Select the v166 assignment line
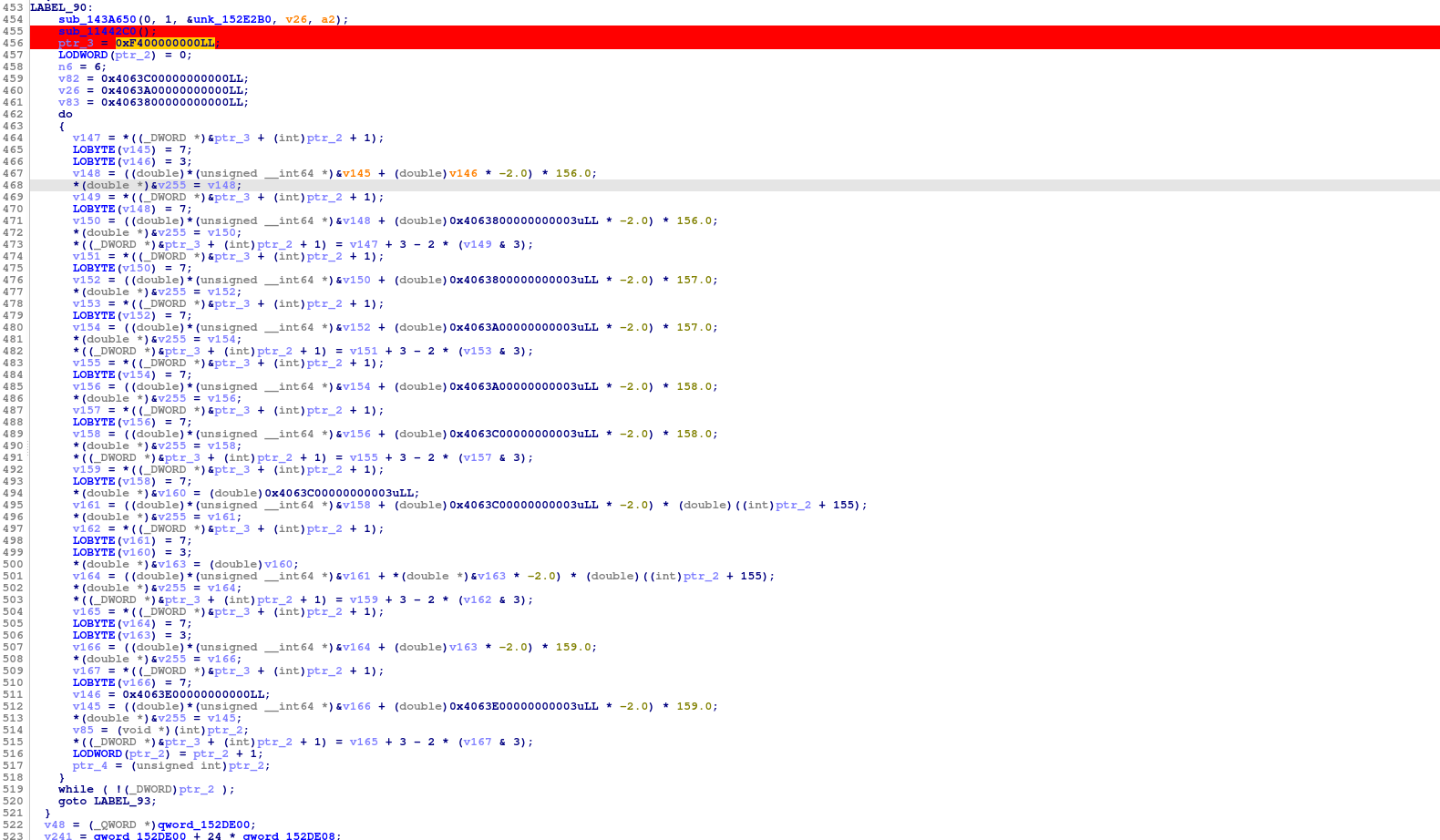Image resolution: width=1440 pixels, height=840 pixels. (335, 647)
